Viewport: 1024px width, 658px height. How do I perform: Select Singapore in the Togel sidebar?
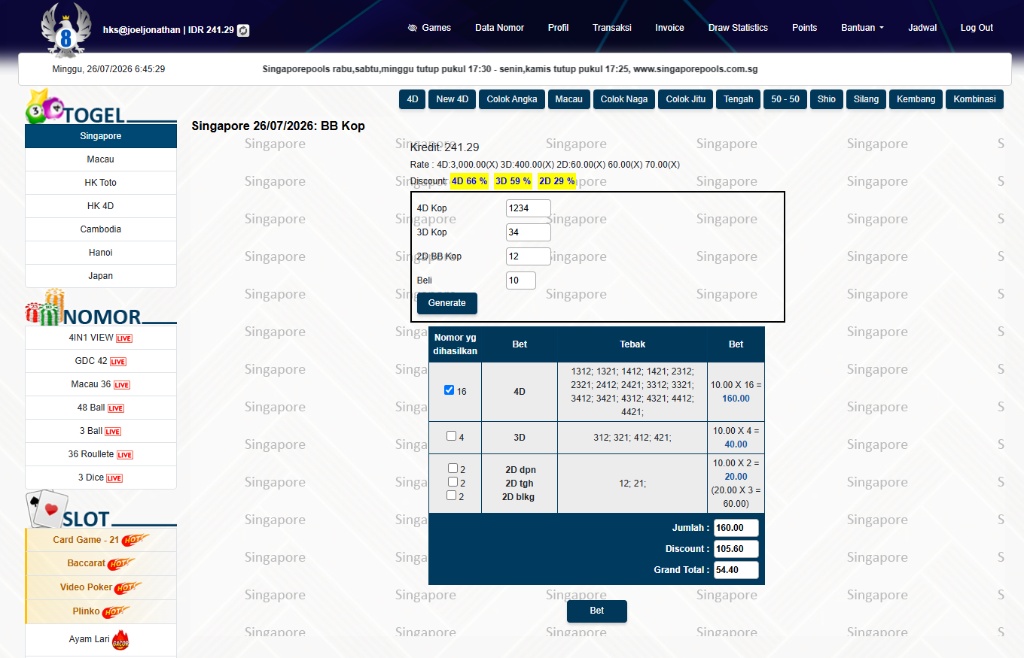(101, 136)
